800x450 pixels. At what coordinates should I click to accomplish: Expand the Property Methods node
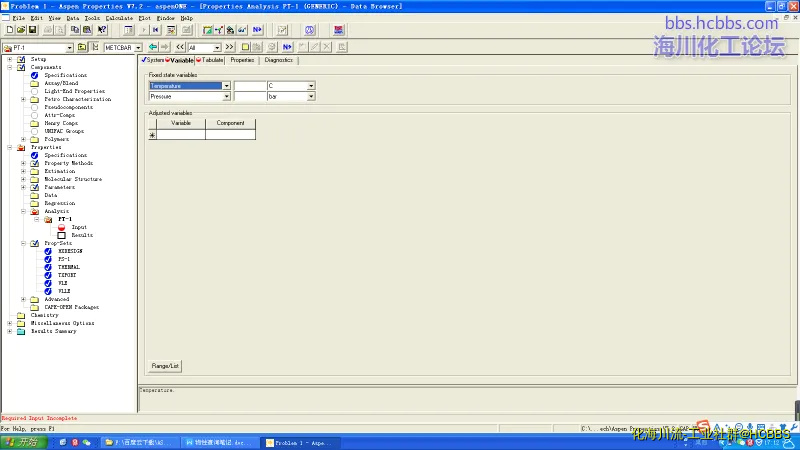[23, 163]
